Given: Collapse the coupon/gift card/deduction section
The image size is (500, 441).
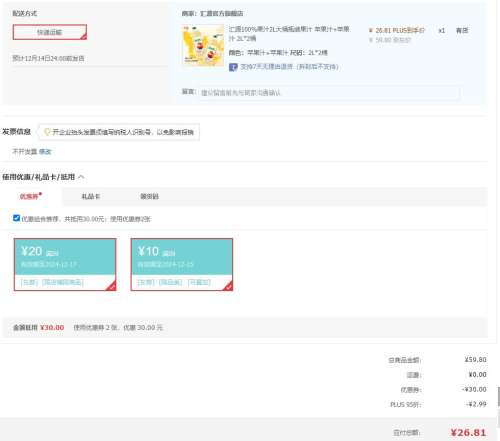Looking at the screenshot, I should 81,177.
